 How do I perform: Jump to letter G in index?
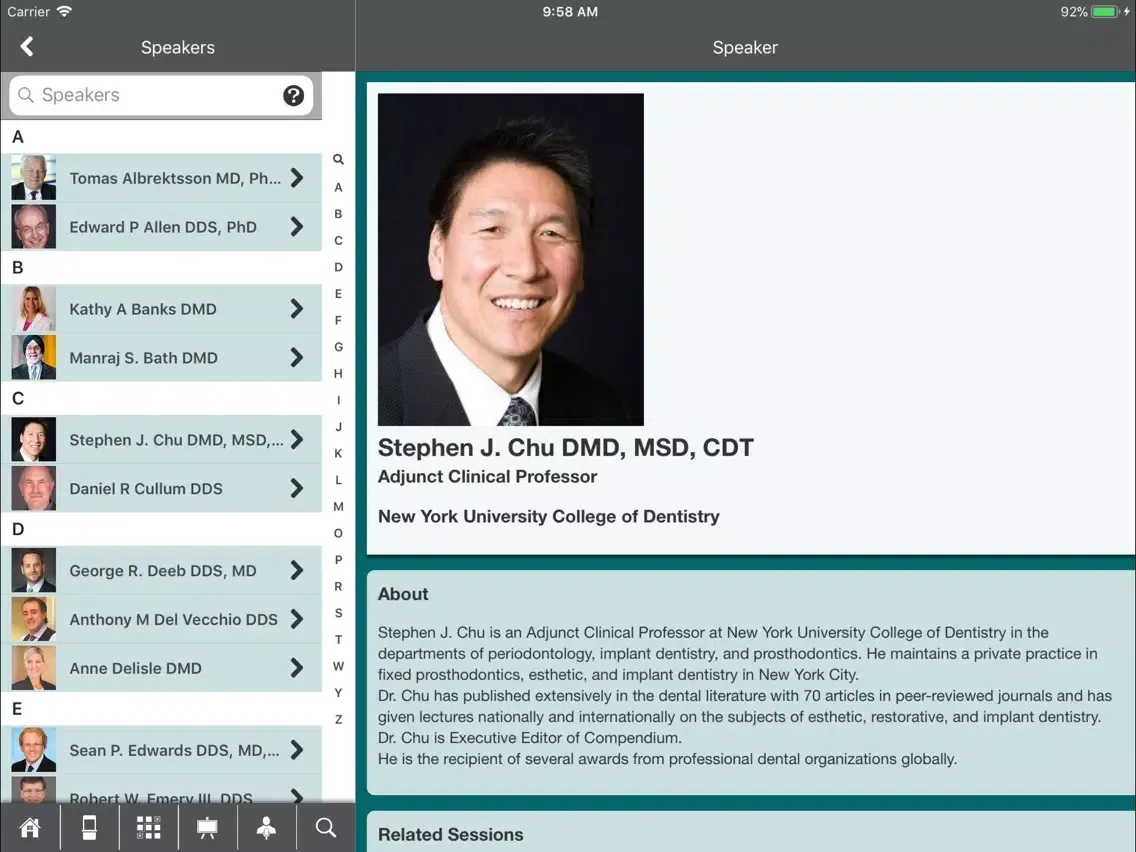tap(338, 347)
